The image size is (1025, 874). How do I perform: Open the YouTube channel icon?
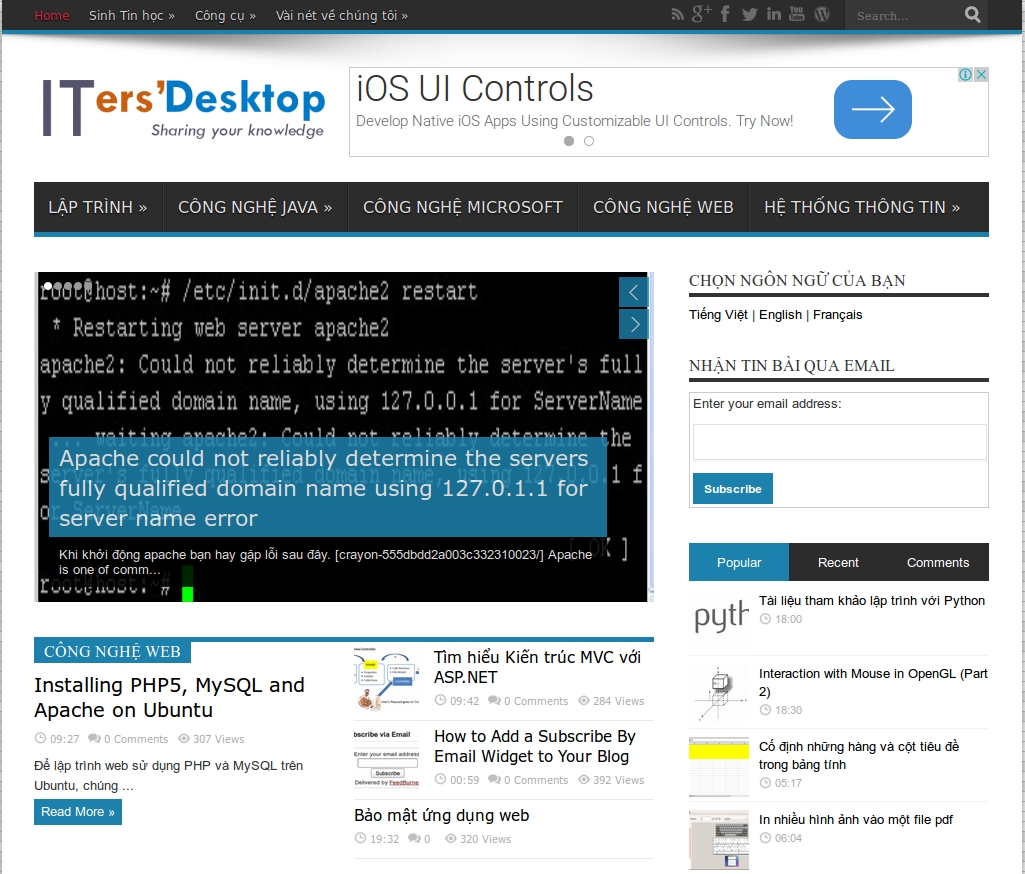click(797, 14)
